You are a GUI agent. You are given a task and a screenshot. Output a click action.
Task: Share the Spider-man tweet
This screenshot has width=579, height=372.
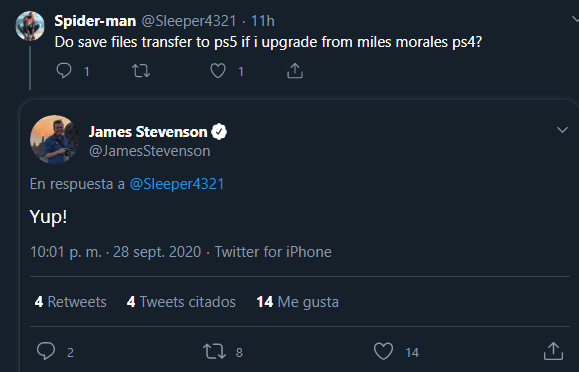pos(295,71)
